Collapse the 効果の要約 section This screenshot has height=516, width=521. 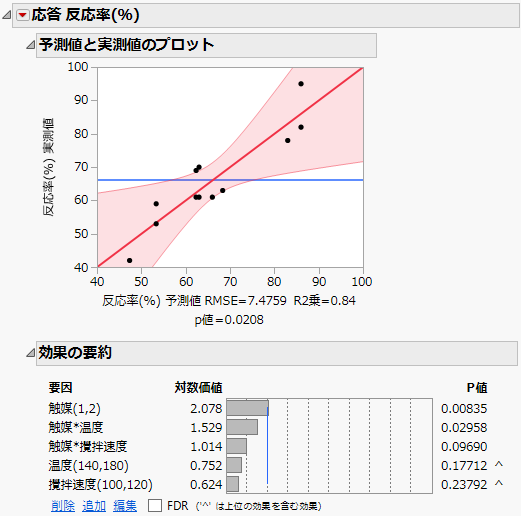point(30,353)
